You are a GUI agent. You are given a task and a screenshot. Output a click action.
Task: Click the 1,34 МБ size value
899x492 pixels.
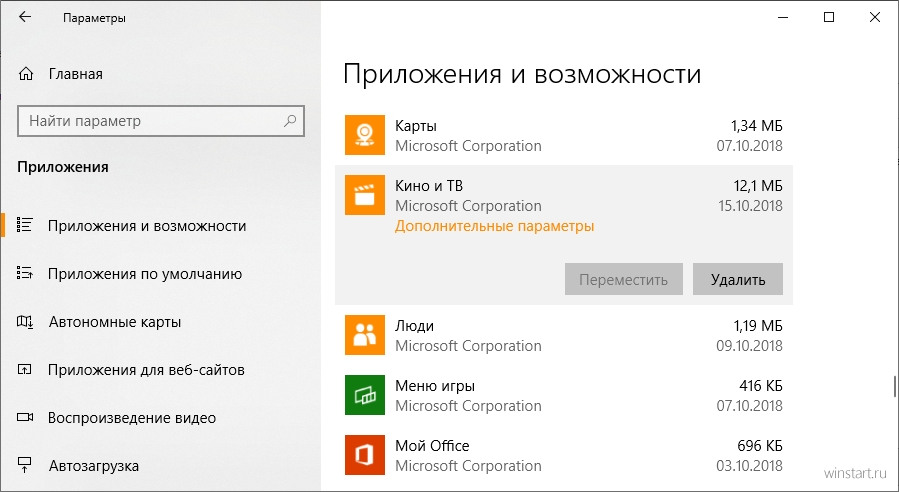[x=756, y=126]
